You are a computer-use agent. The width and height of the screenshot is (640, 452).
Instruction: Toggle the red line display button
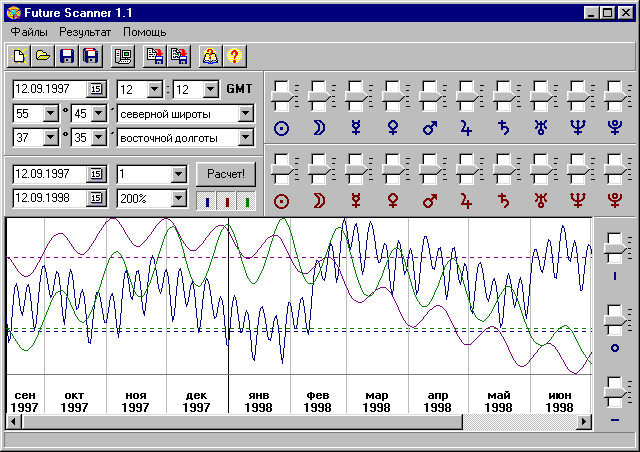coord(226,200)
